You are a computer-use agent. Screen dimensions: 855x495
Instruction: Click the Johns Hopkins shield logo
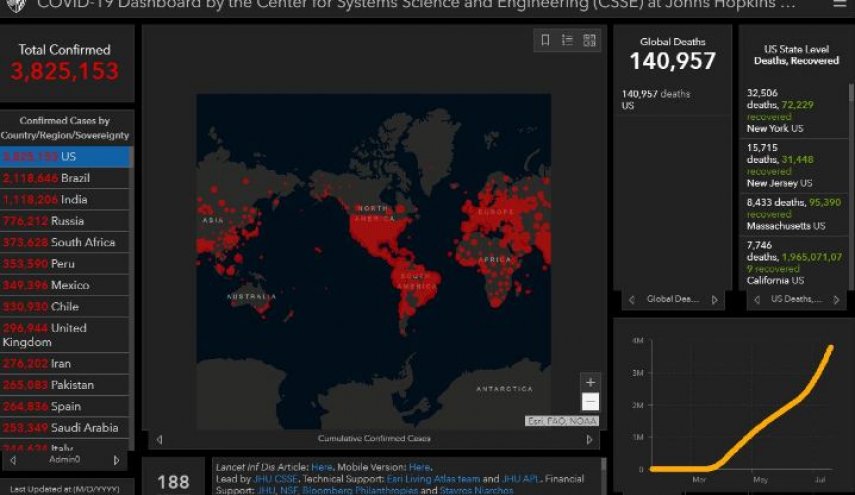click(x=16, y=5)
